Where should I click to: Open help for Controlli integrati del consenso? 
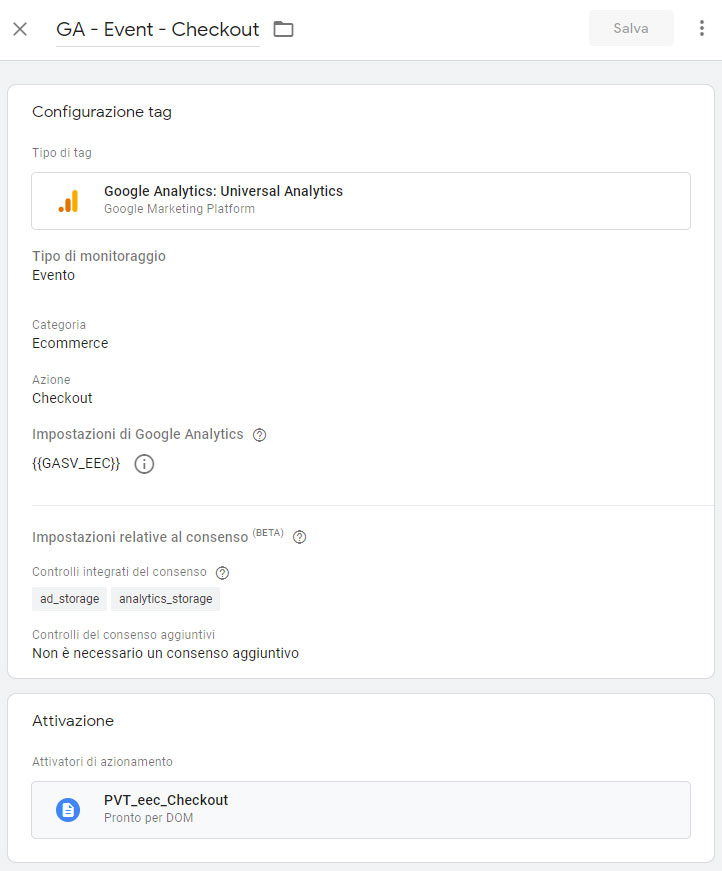222,573
